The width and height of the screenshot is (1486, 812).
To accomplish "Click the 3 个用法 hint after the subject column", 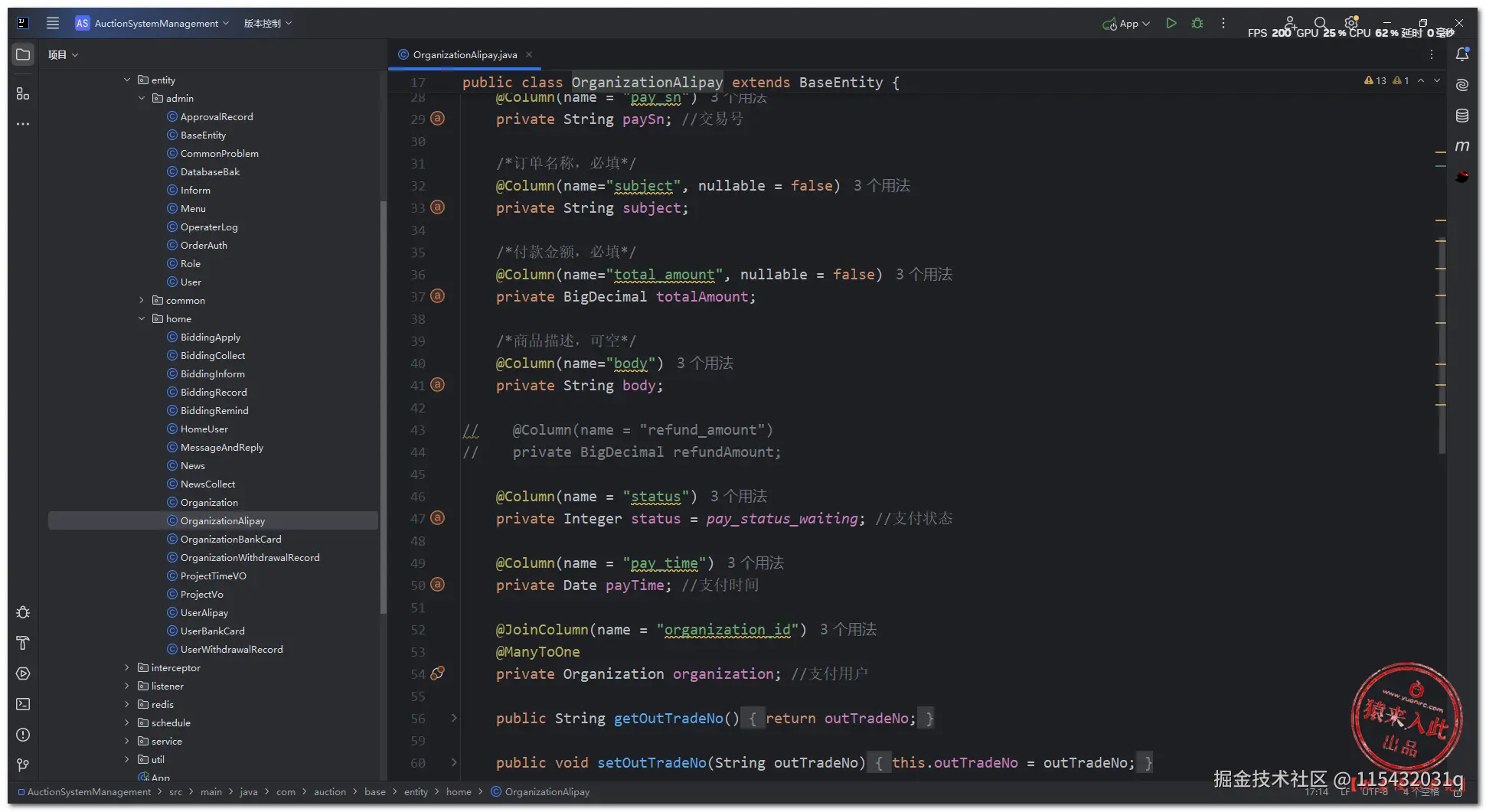I will click(x=882, y=186).
